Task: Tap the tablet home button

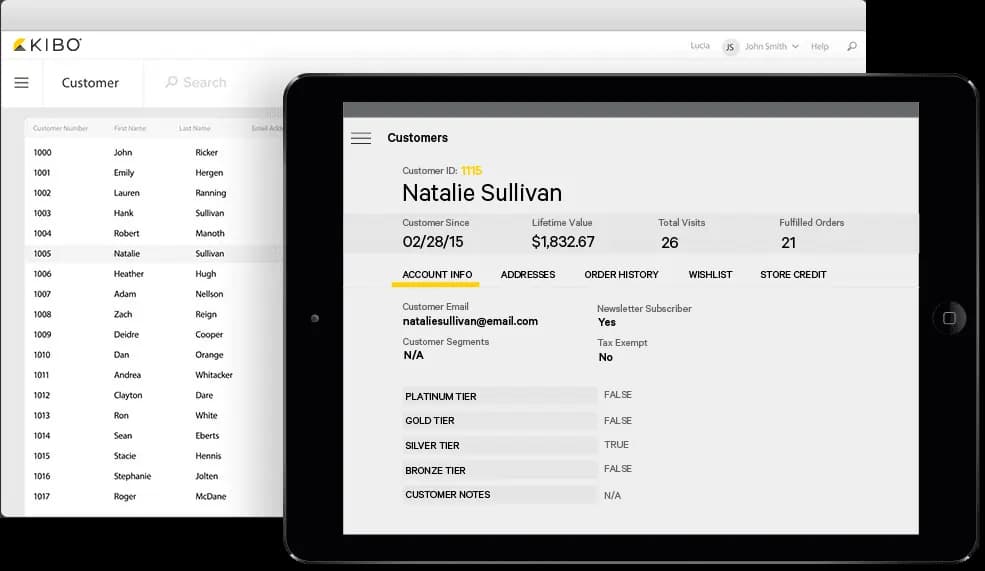Action: 949,318
